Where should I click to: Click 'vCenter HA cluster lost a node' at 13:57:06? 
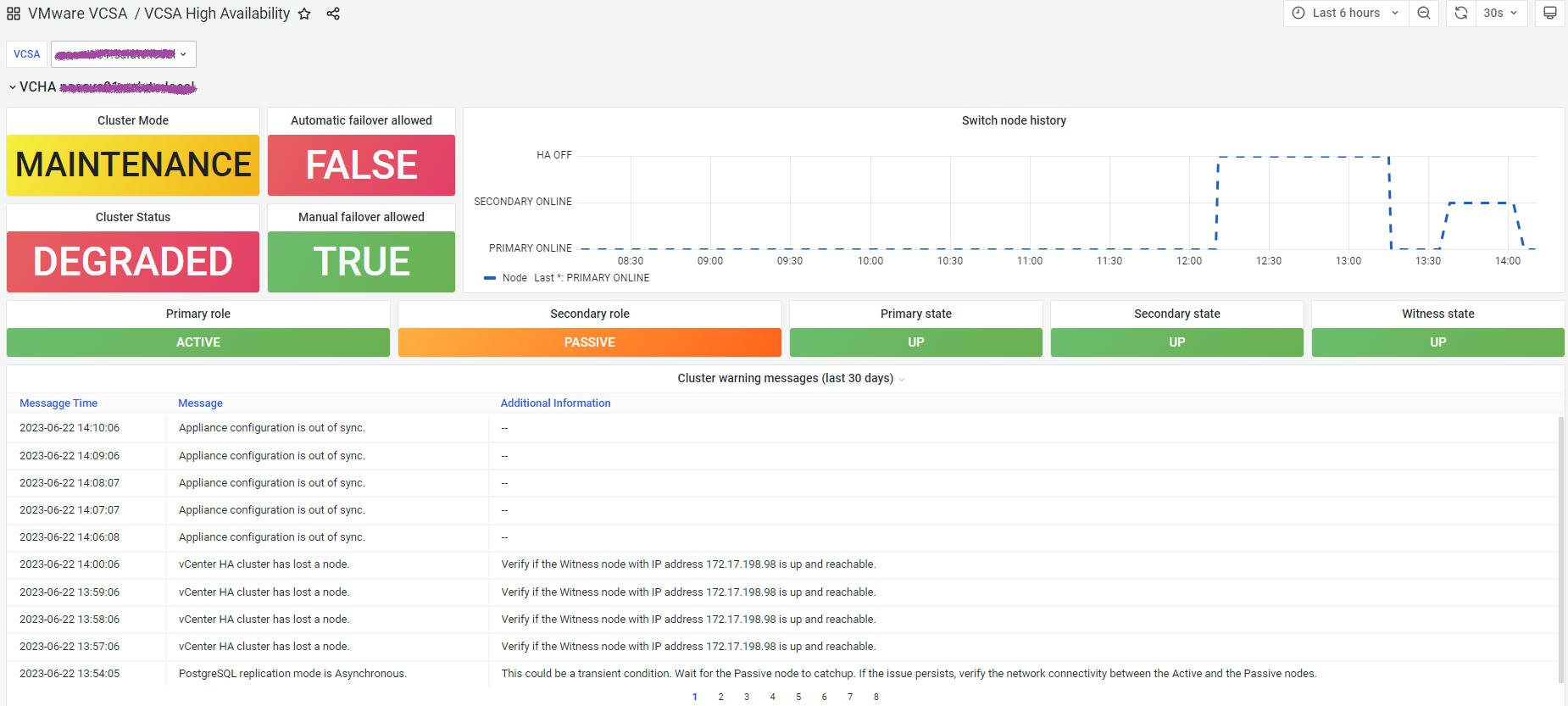pos(264,647)
